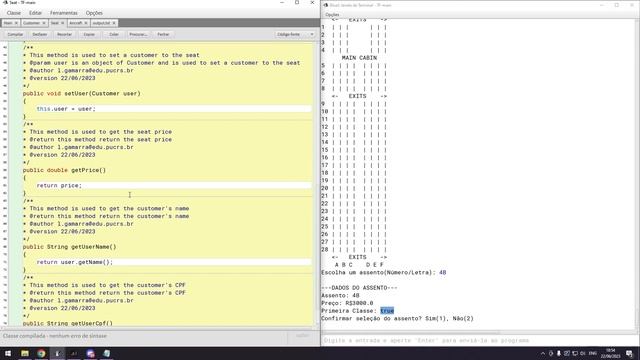Click the Desfazer button

click(x=40, y=35)
